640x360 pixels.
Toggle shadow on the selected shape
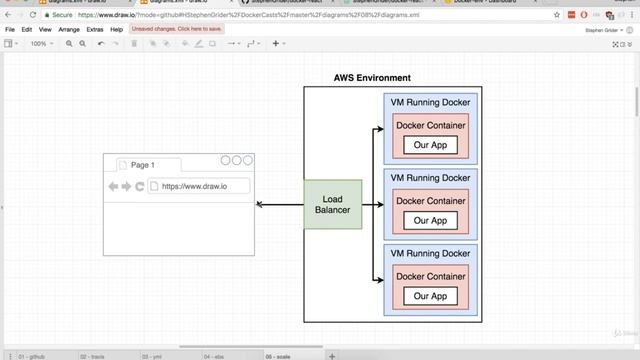pyautogui.click(x=212, y=44)
